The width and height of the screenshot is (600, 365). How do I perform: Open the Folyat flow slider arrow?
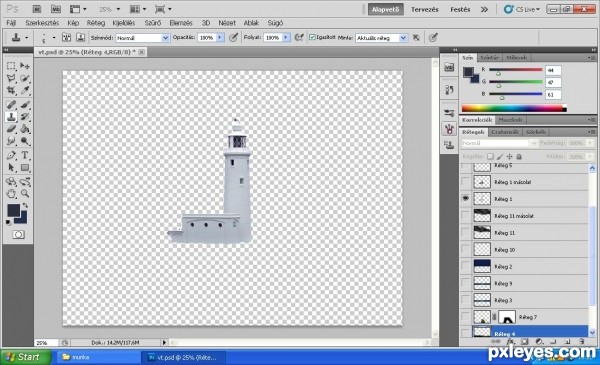(x=286, y=37)
